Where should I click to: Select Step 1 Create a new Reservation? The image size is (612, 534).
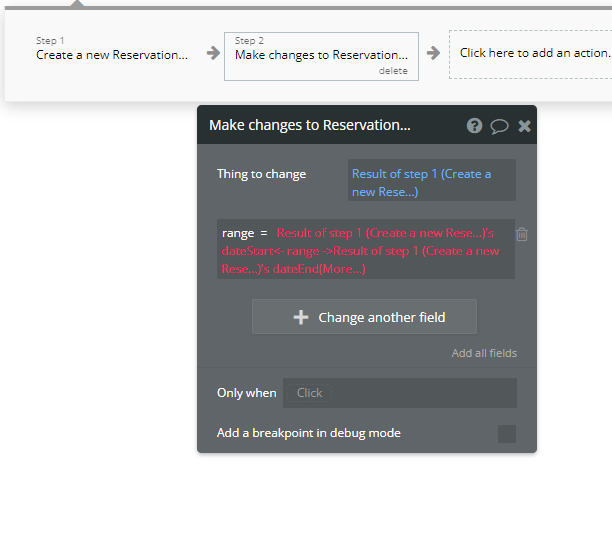coord(111,55)
